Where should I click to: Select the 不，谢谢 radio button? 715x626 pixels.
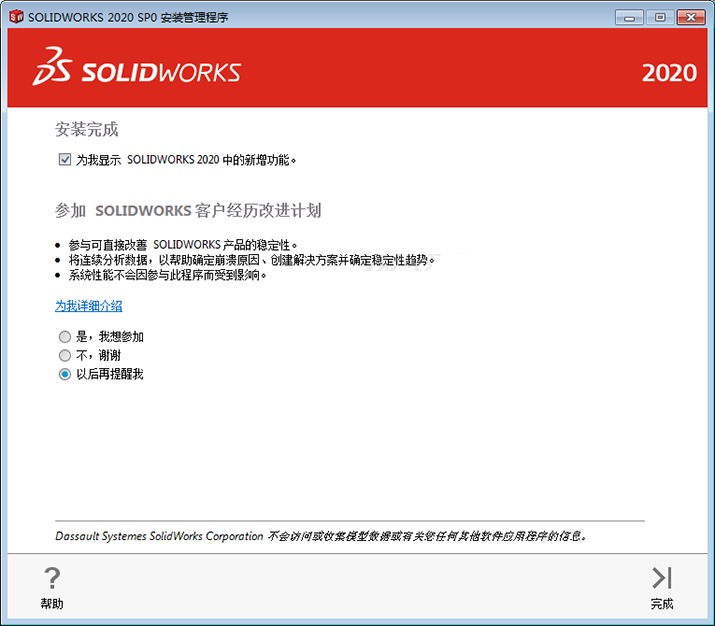coord(65,355)
